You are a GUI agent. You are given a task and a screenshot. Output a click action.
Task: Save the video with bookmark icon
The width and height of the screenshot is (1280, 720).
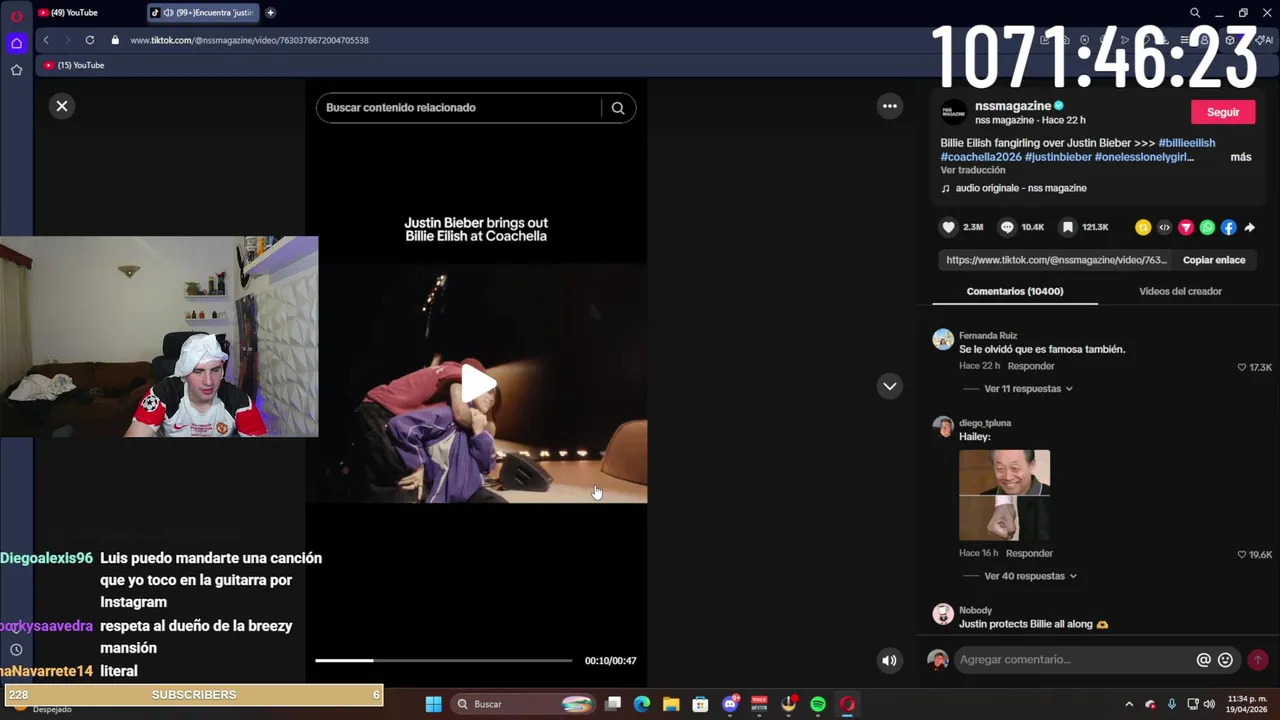[x=1068, y=227]
